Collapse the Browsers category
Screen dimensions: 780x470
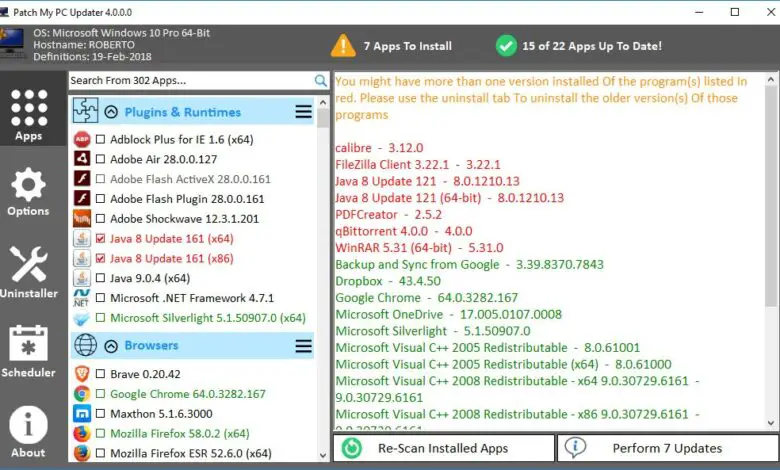pos(111,346)
